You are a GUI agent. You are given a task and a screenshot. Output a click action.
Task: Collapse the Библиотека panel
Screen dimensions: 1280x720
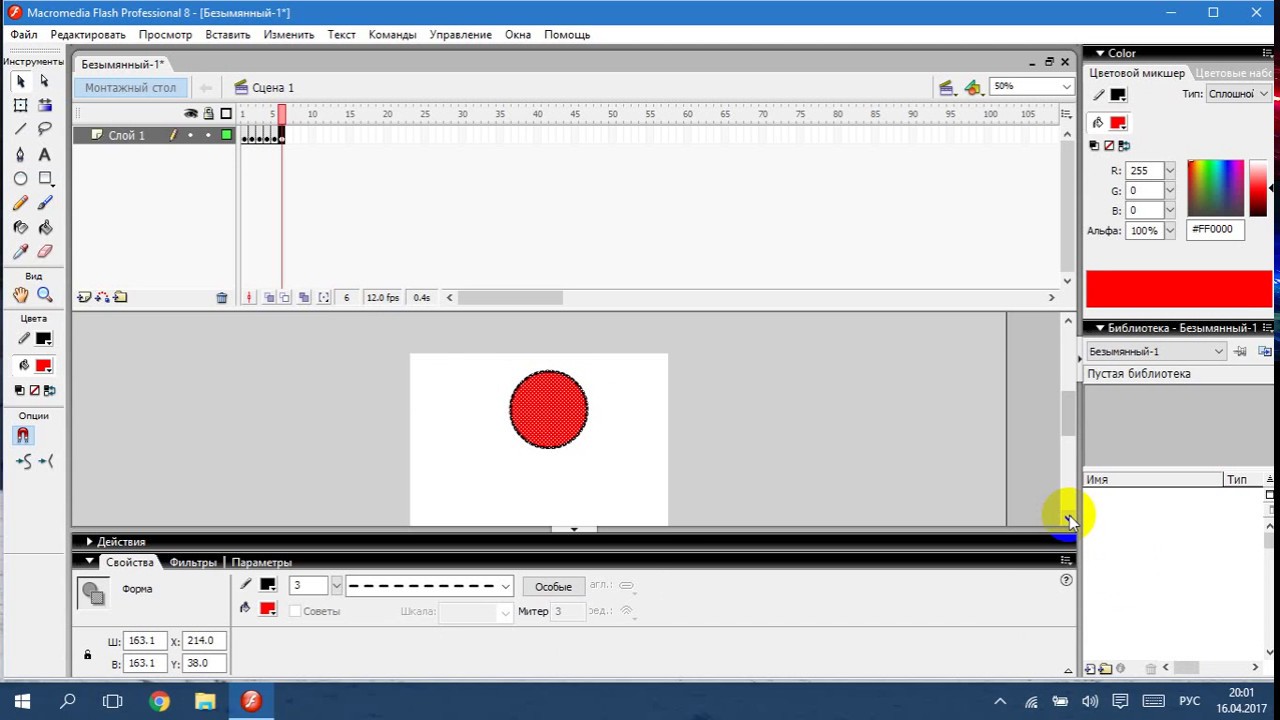pyautogui.click(x=1099, y=328)
